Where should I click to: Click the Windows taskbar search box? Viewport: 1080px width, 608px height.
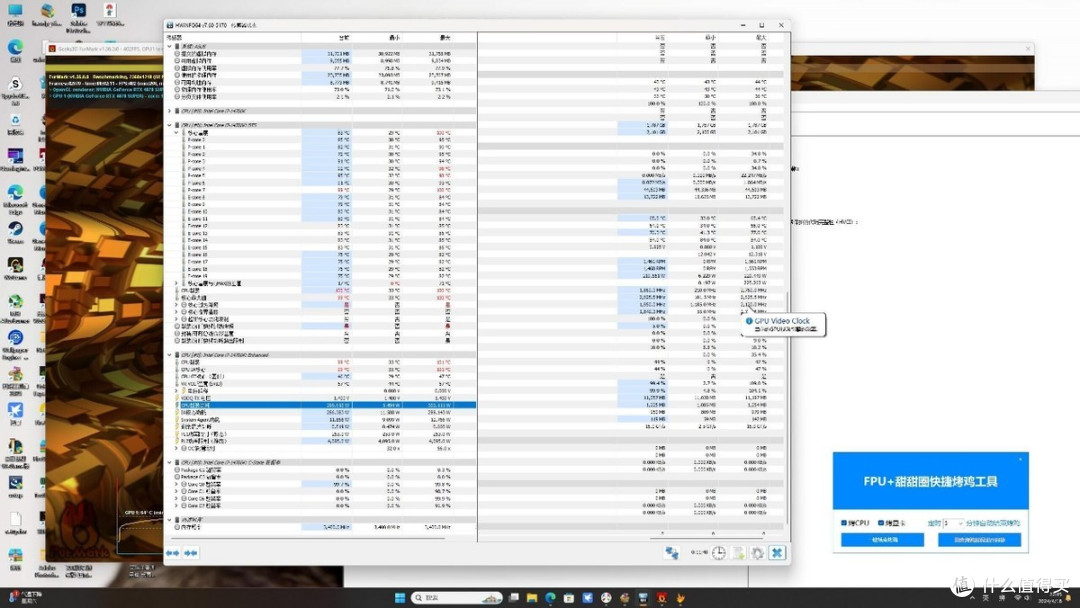(x=457, y=598)
